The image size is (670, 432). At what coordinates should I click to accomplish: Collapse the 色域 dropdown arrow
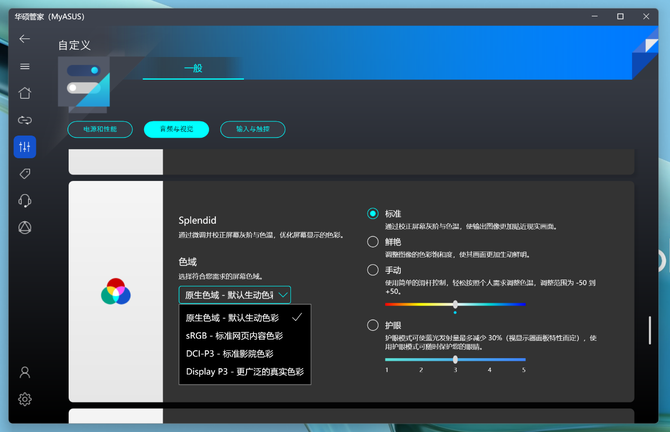pos(282,295)
